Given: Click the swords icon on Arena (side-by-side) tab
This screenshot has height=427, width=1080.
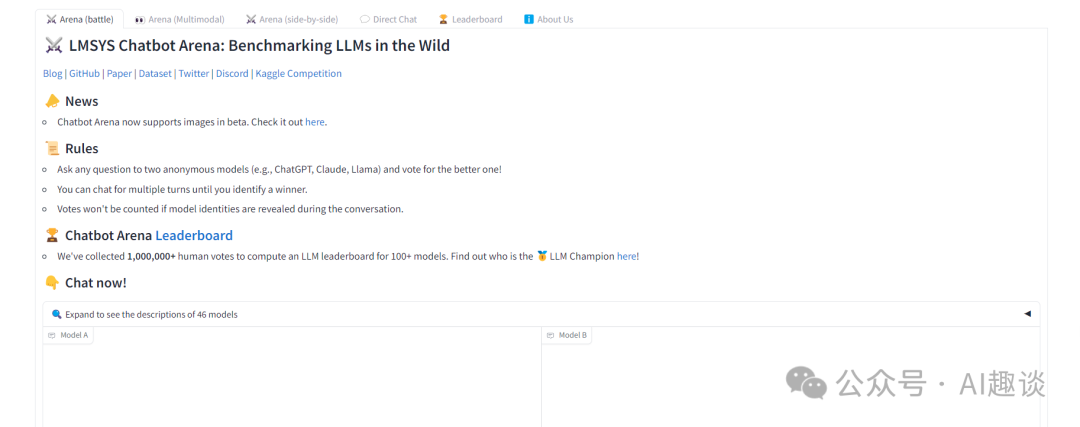Looking at the screenshot, I should 251,19.
